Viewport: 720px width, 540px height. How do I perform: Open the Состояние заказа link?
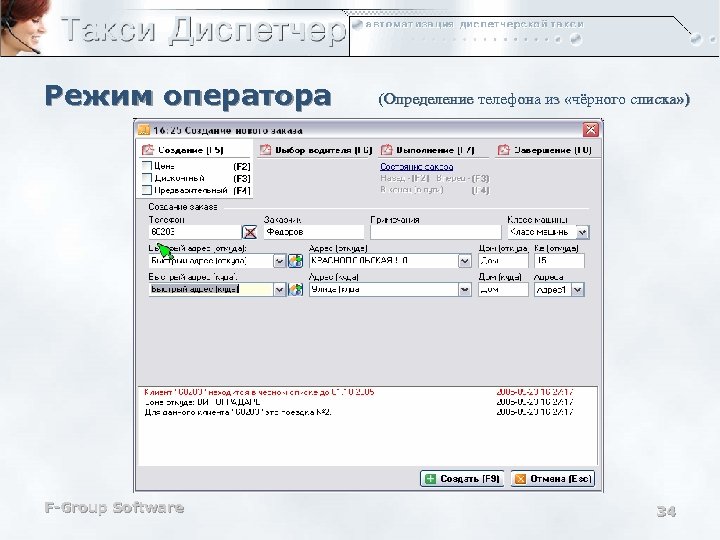(x=416, y=167)
